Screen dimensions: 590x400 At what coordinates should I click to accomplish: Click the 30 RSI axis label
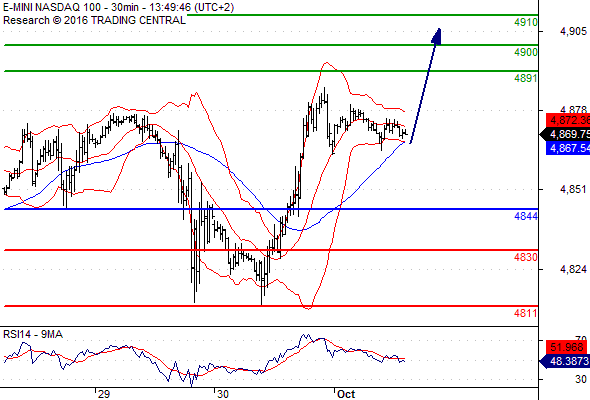581,379
